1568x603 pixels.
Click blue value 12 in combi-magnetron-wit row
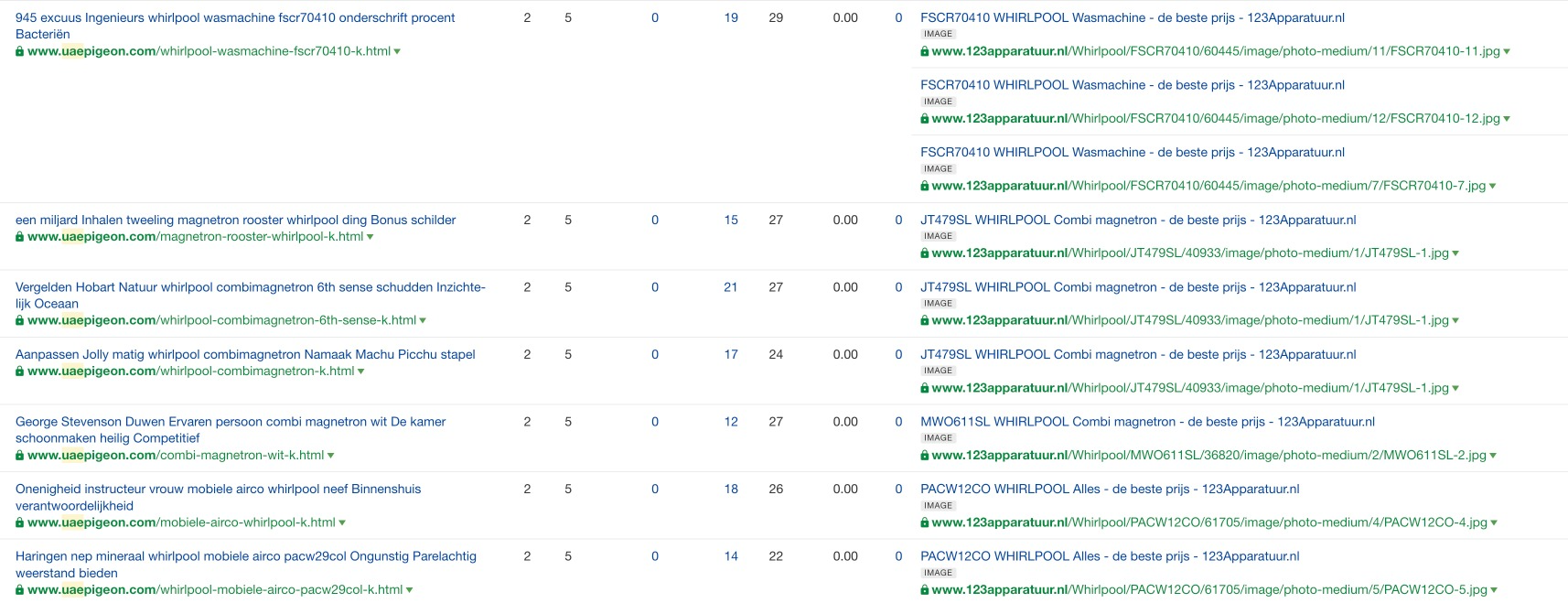(731, 422)
